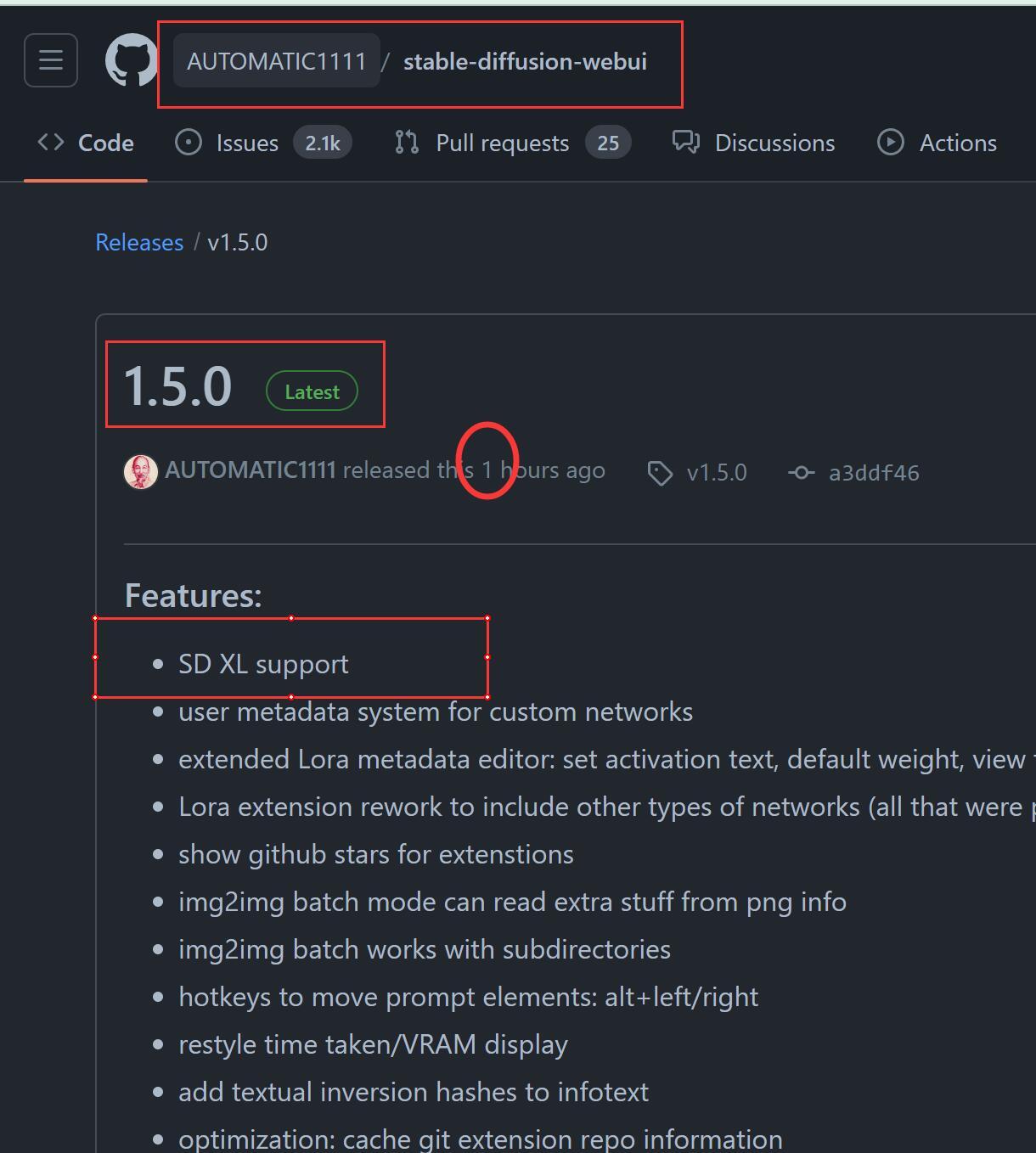Click the Pull requests branch icon
The image size is (1036, 1153).
click(408, 143)
